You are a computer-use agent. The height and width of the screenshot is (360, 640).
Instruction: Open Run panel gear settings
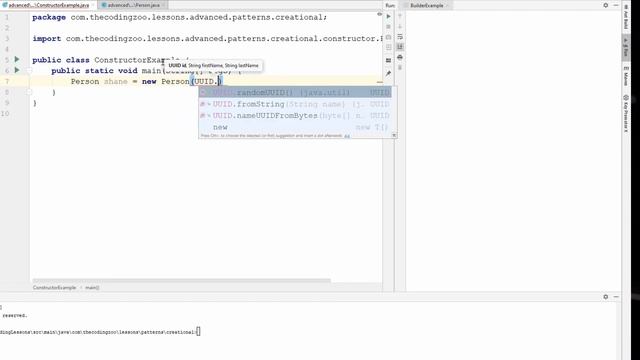pos(606,5)
